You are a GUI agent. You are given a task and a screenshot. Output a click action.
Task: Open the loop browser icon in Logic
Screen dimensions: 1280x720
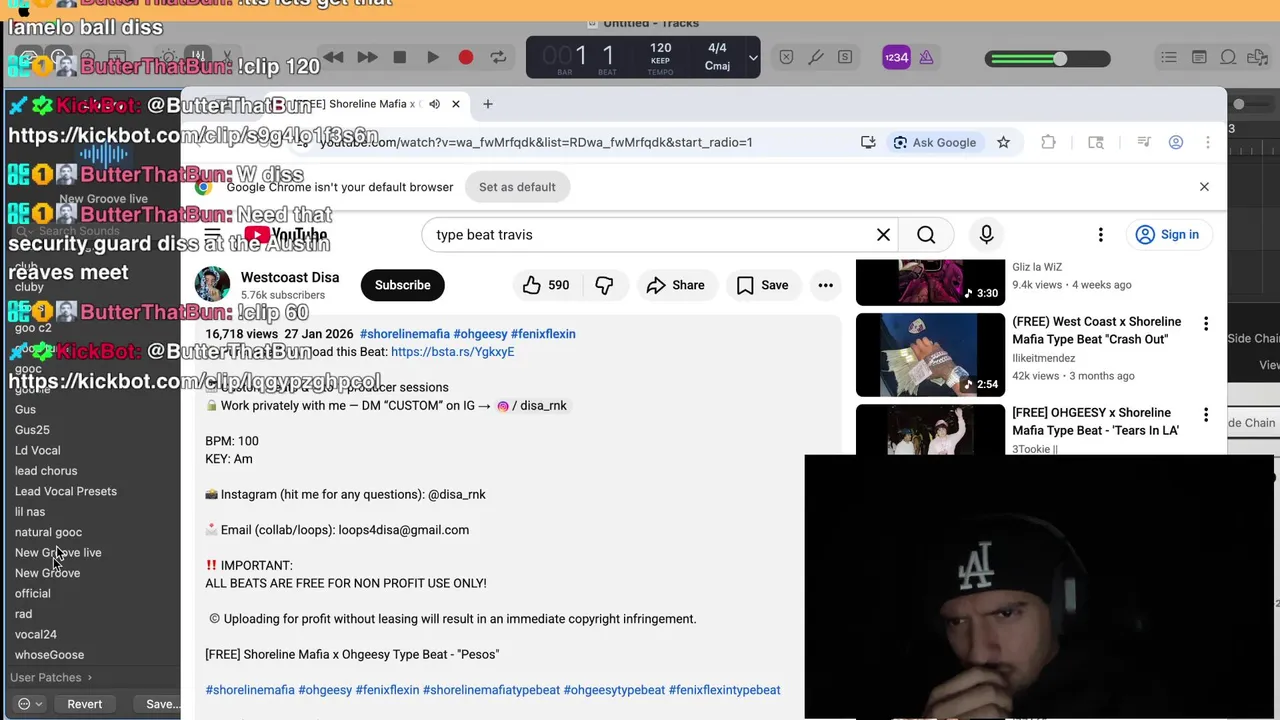[x=1229, y=58]
